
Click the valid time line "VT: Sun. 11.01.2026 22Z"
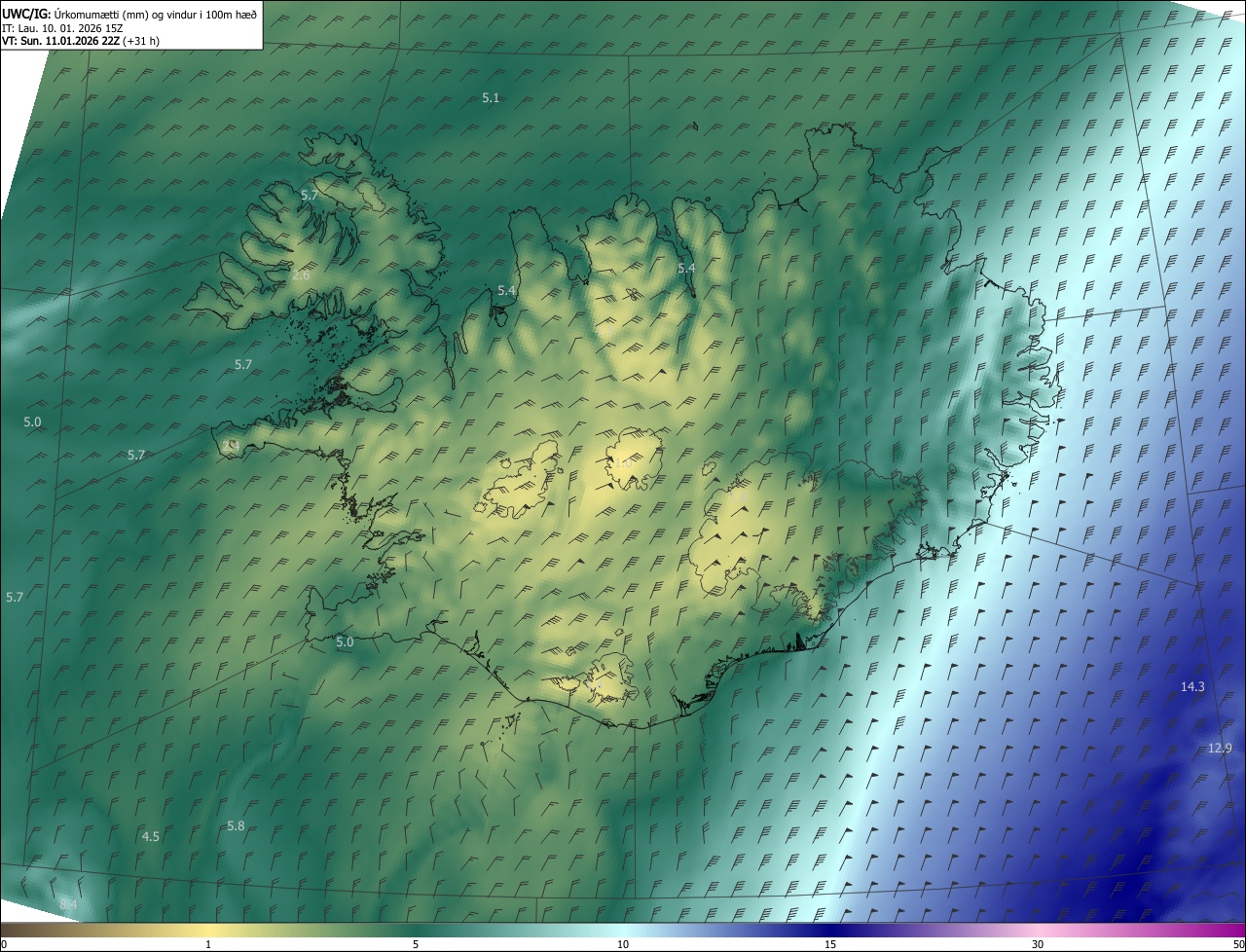pos(62,41)
